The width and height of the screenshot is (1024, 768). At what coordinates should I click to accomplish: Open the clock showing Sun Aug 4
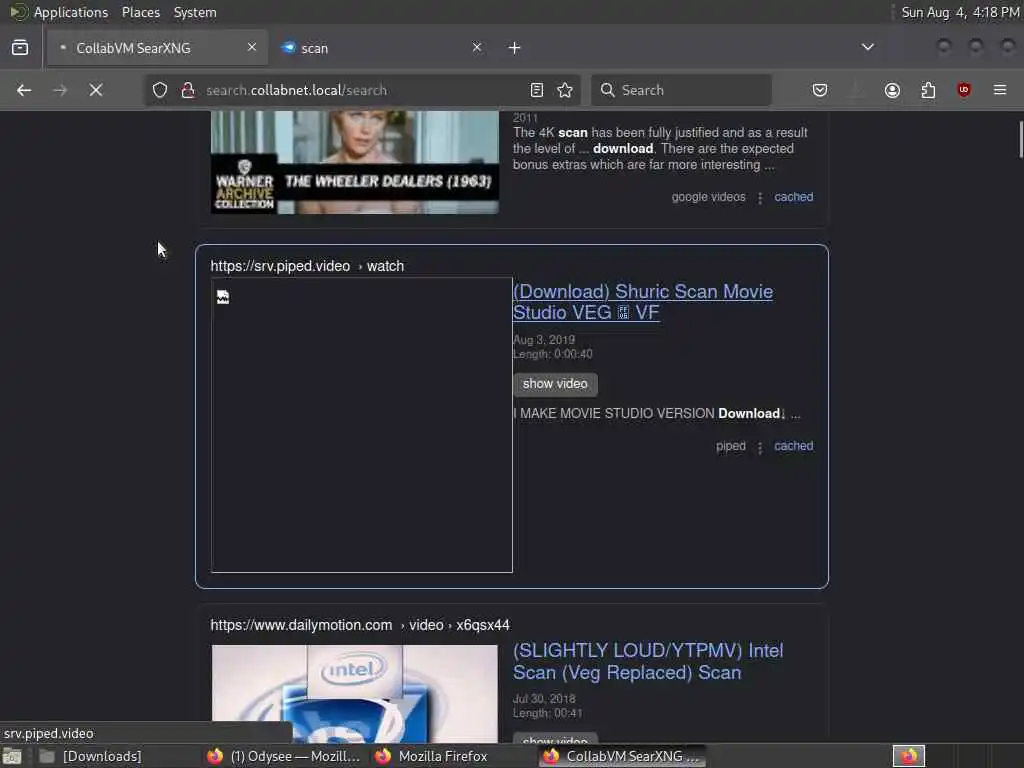960,12
